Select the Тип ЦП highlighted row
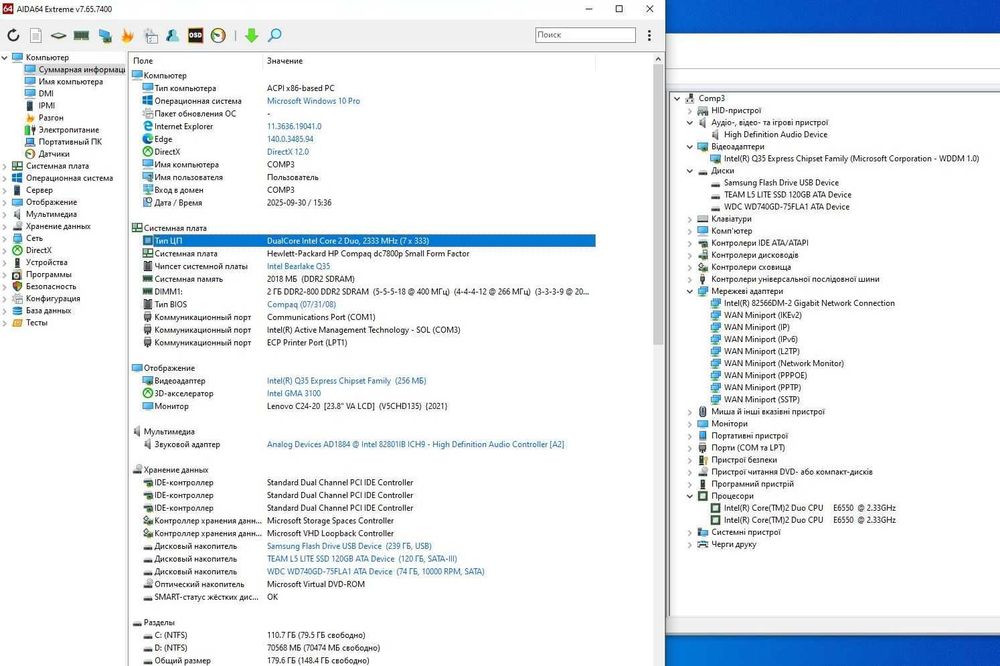 pos(369,240)
